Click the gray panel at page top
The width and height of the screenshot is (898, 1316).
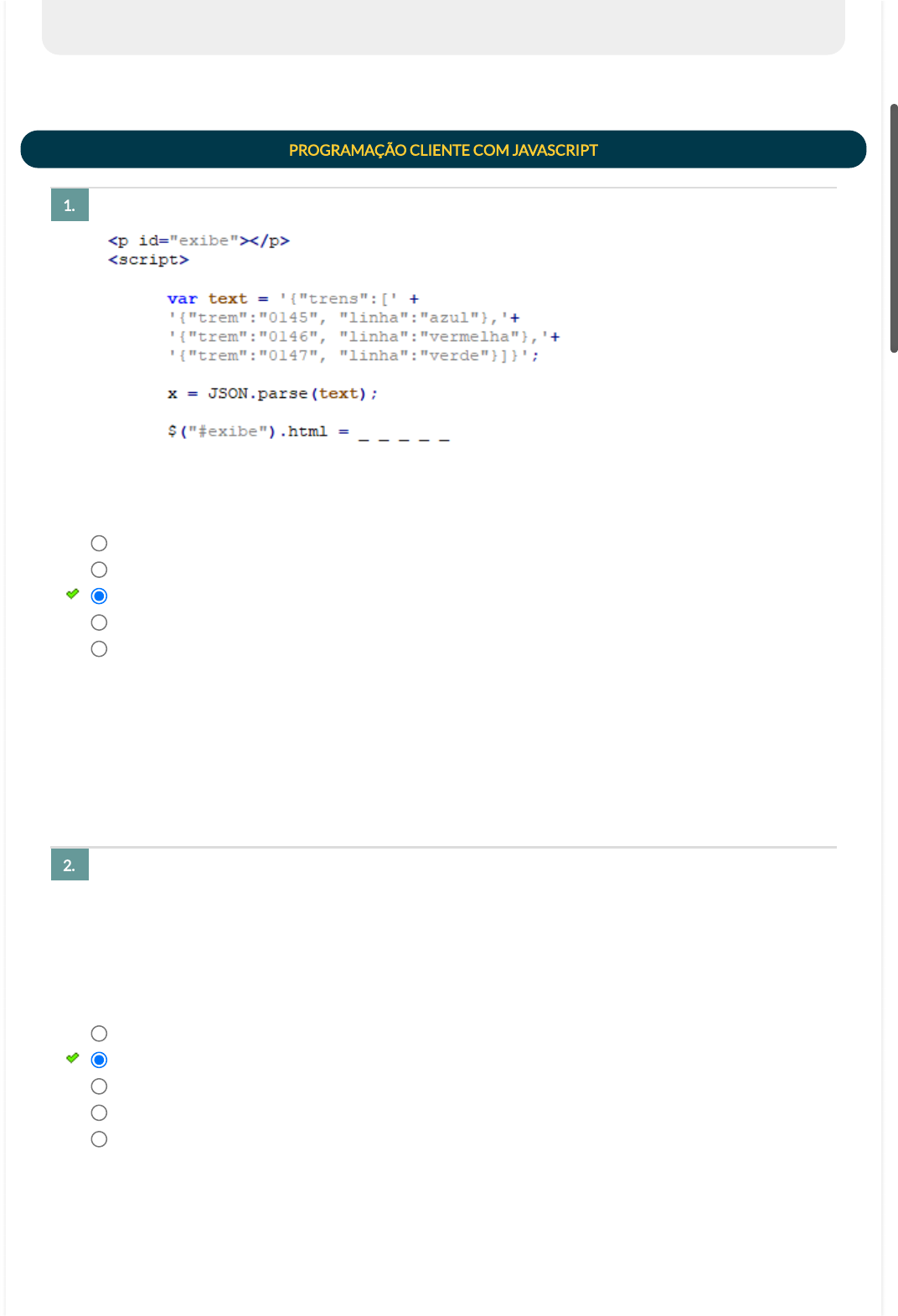click(443, 27)
